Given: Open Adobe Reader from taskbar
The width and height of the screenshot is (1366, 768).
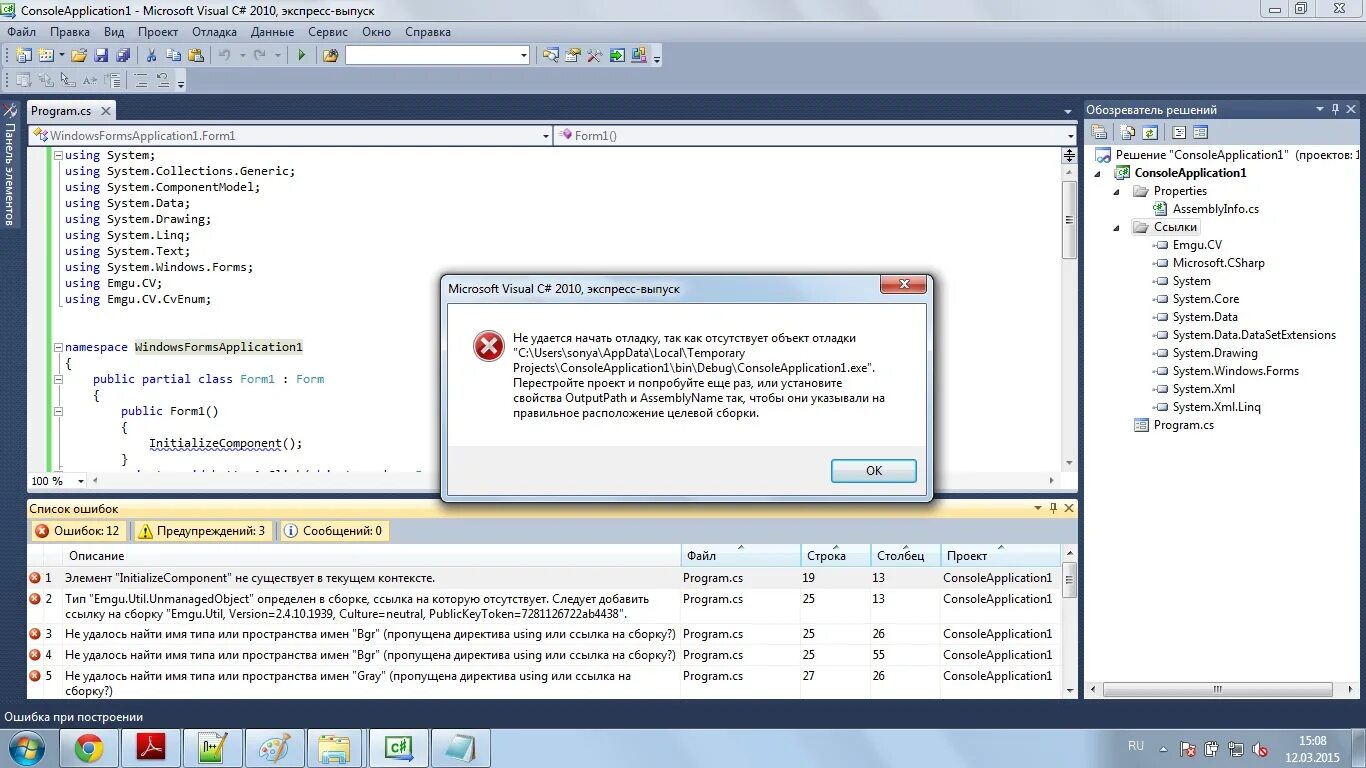Looking at the screenshot, I should point(150,747).
